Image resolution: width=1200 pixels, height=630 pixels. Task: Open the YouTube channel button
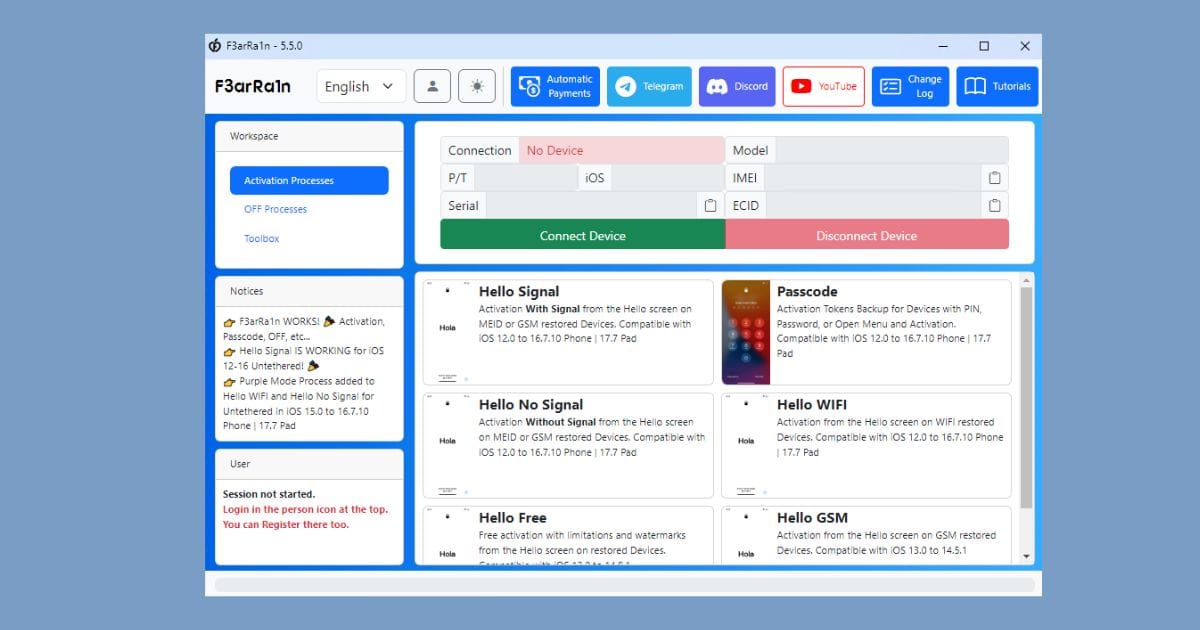823,86
